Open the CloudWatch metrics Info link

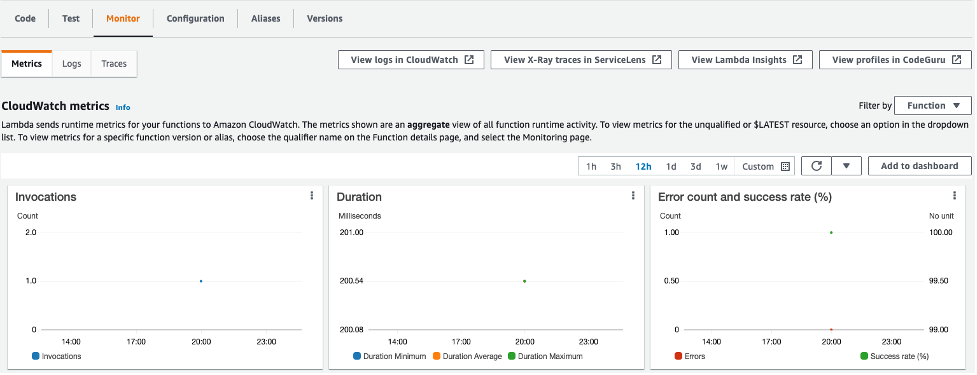[123, 107]
